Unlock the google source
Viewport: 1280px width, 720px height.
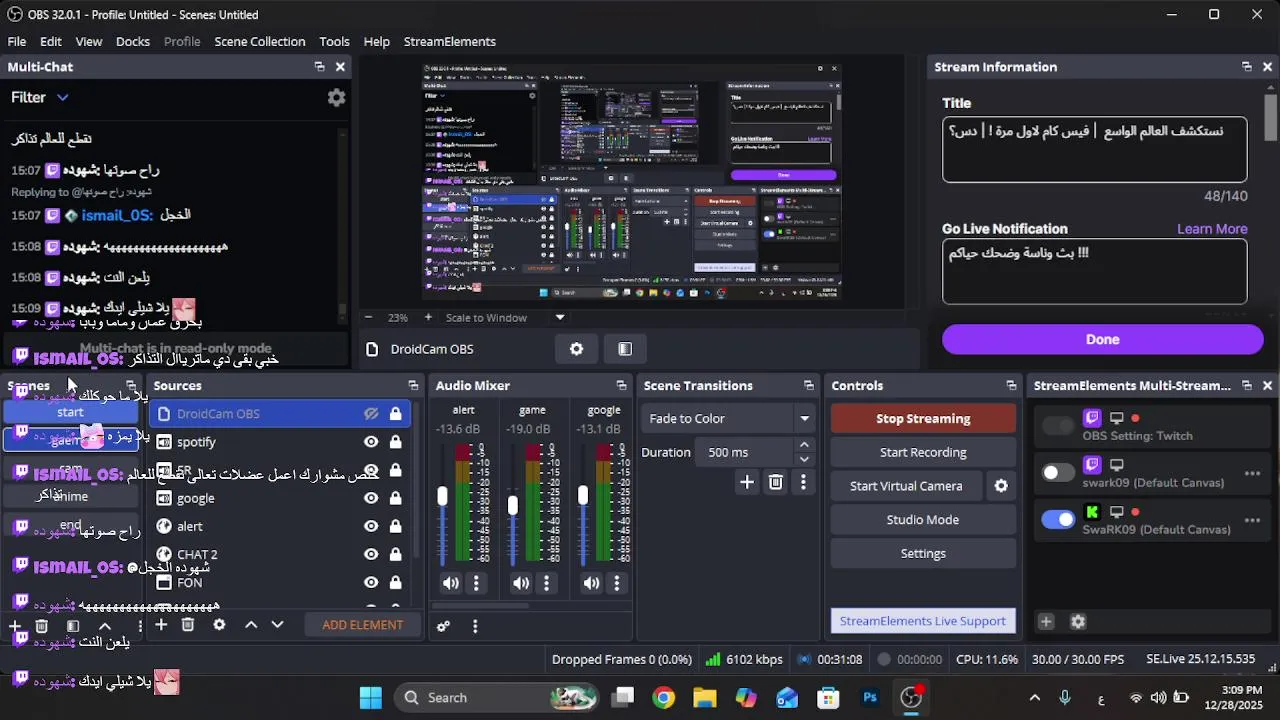396,498
